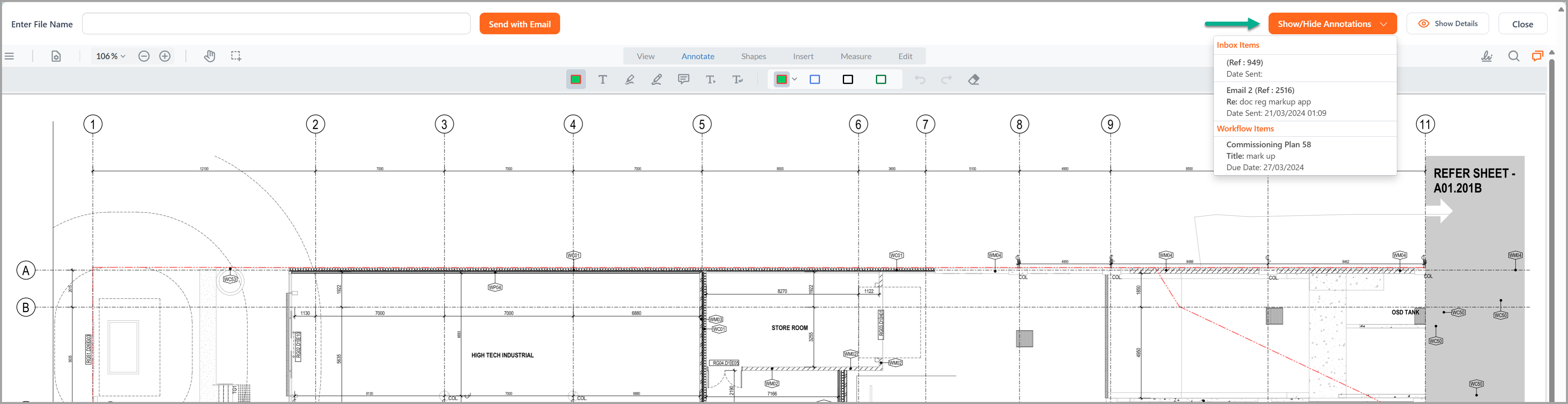Switch to the Measure tab
The width and height of the screenshot is (1568, 404).
[855, 56]
